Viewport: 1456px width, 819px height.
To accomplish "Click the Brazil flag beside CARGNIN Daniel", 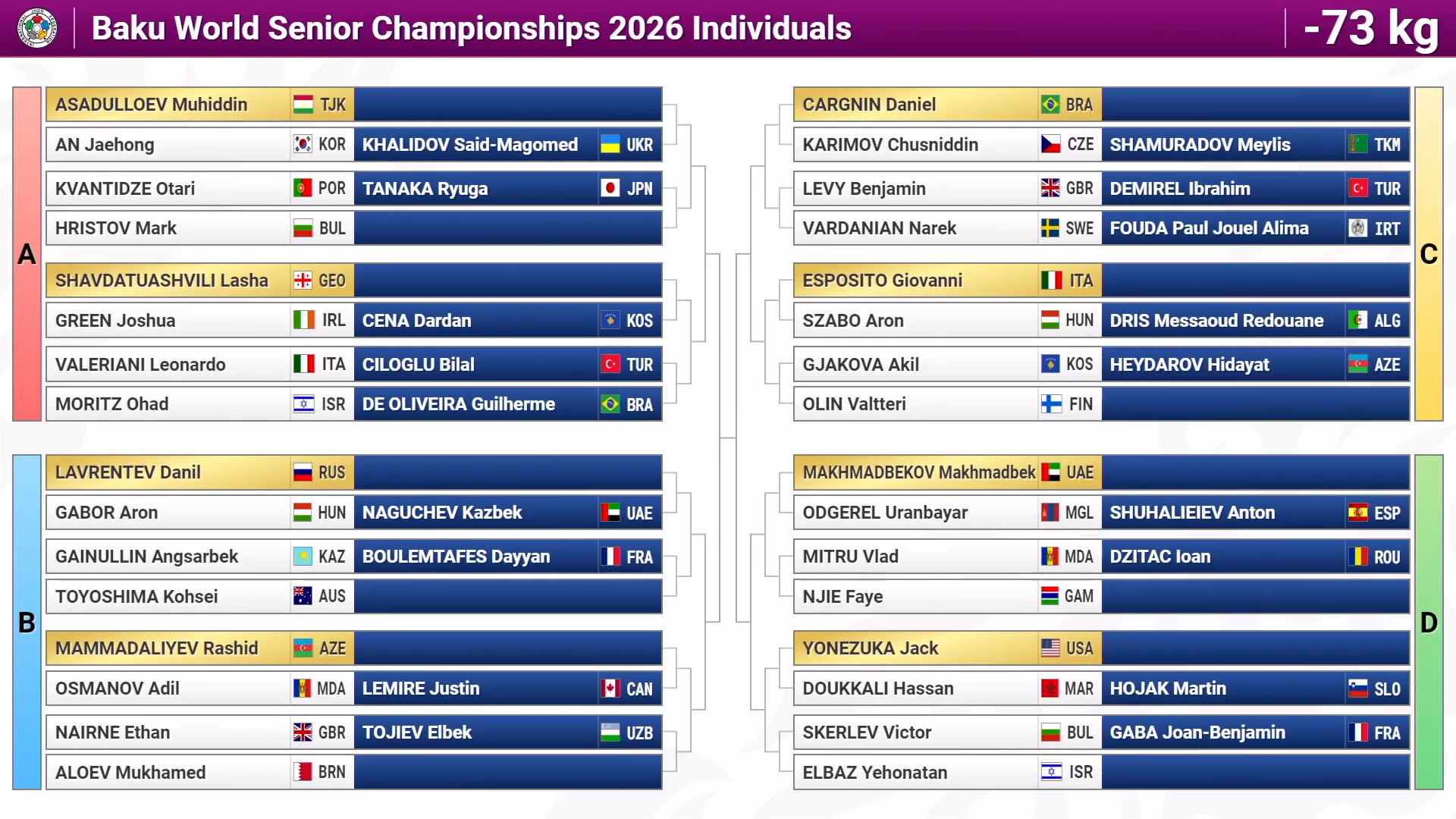I will [1050, 105].
